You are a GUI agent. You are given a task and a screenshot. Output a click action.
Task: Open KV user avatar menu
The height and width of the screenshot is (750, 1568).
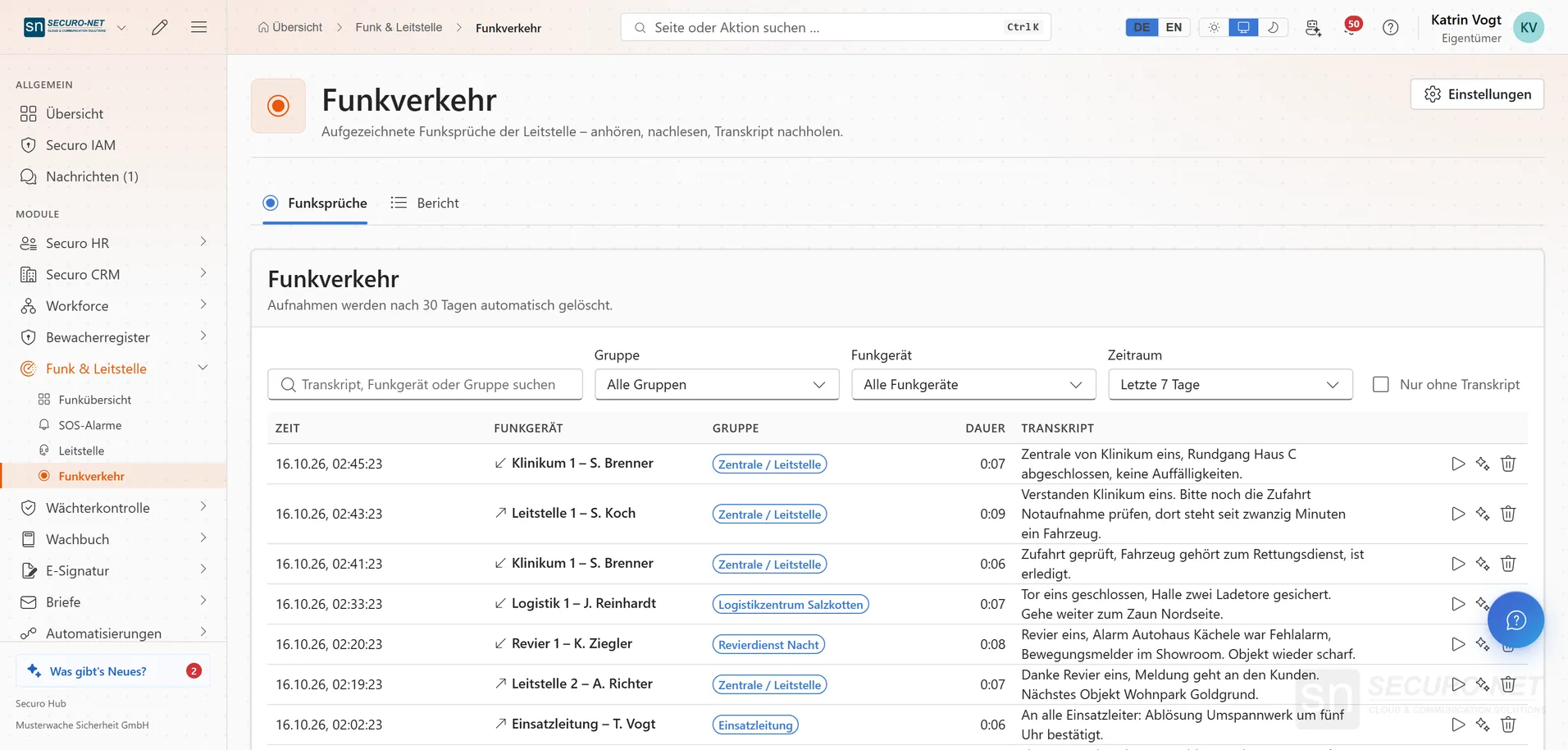[1529, 27]
